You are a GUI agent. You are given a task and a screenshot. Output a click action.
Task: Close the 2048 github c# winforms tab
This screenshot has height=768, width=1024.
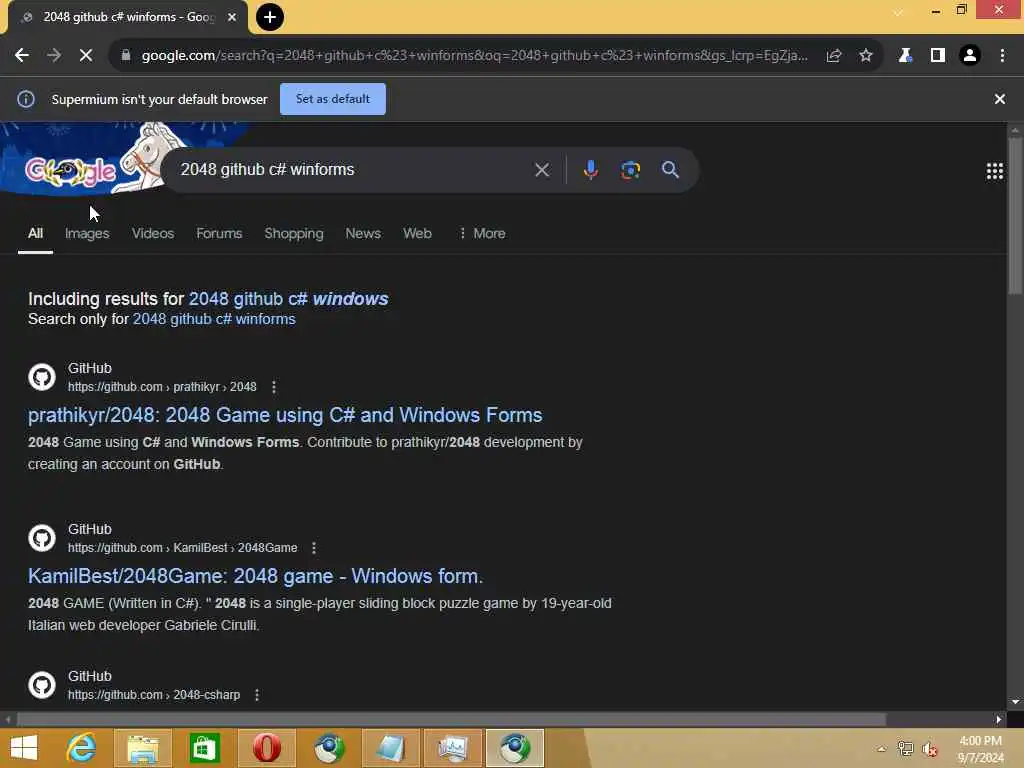point(232,17)
